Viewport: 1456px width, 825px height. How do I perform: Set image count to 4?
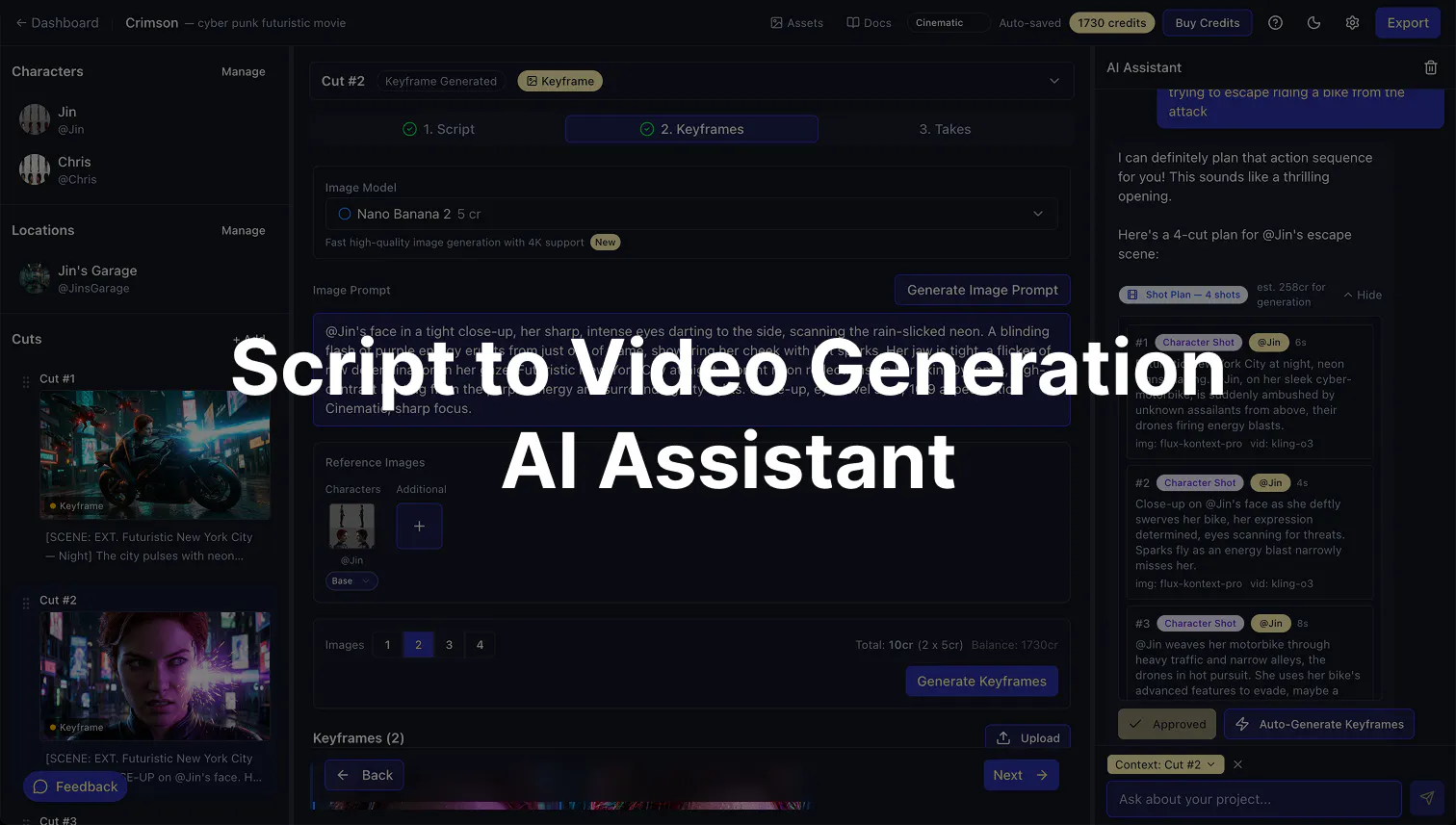tap(480, 645)
